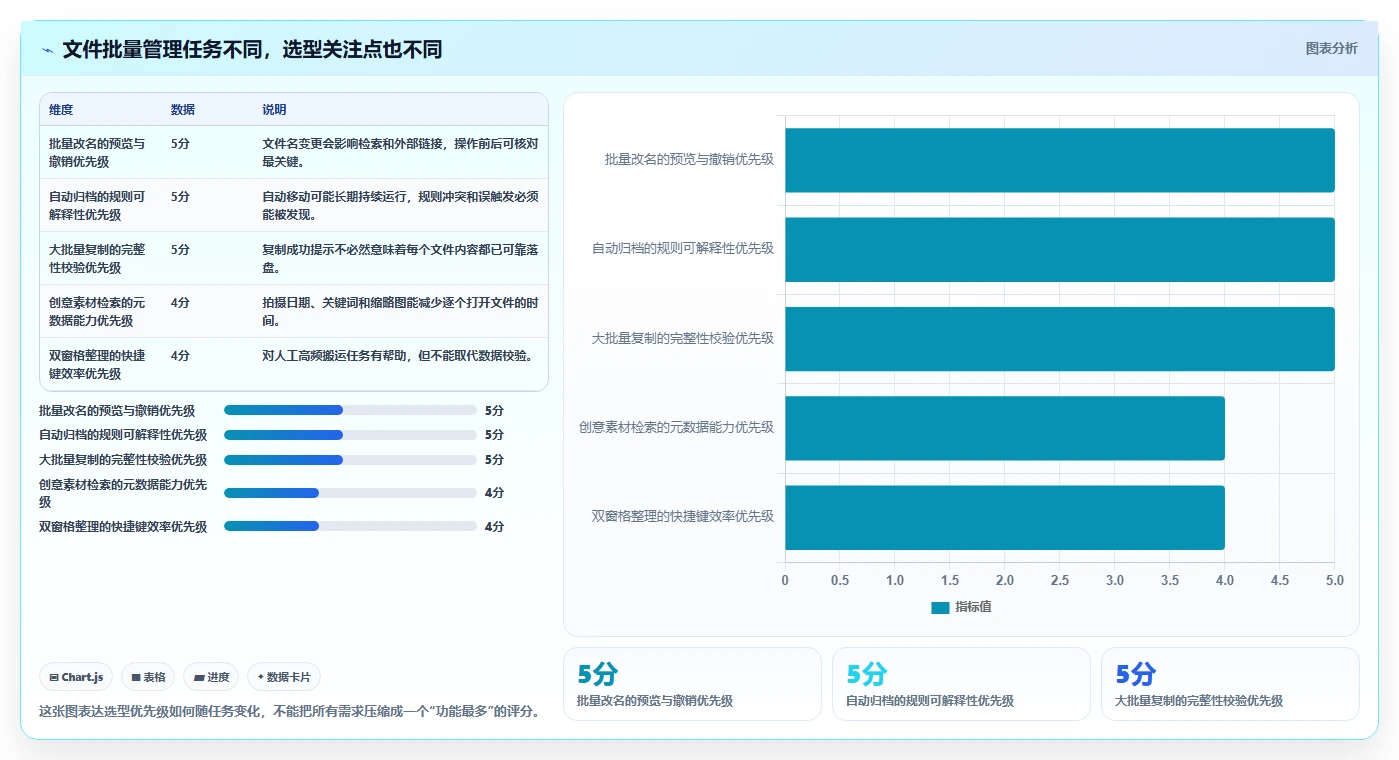Screen dimensions: 1399x760
Task: Click the 说明 column header
Action: point(274,110)
